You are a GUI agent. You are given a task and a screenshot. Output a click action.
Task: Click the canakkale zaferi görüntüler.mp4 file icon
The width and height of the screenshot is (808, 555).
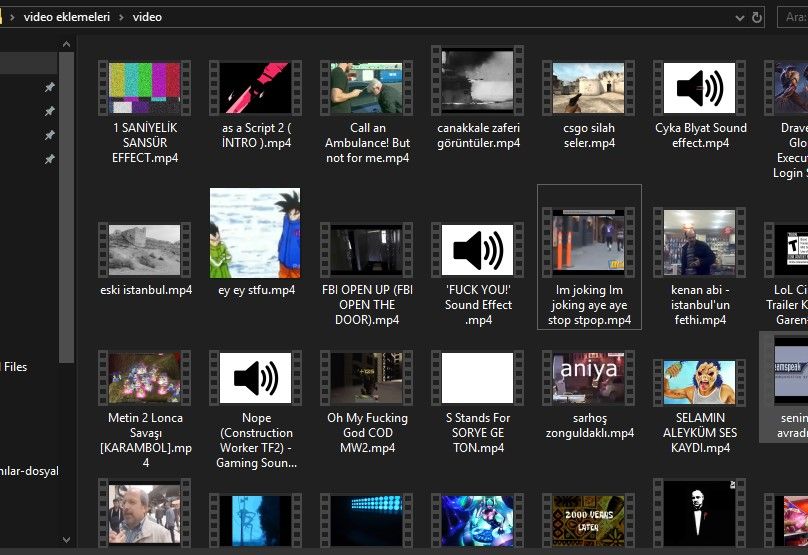(478, 80)
